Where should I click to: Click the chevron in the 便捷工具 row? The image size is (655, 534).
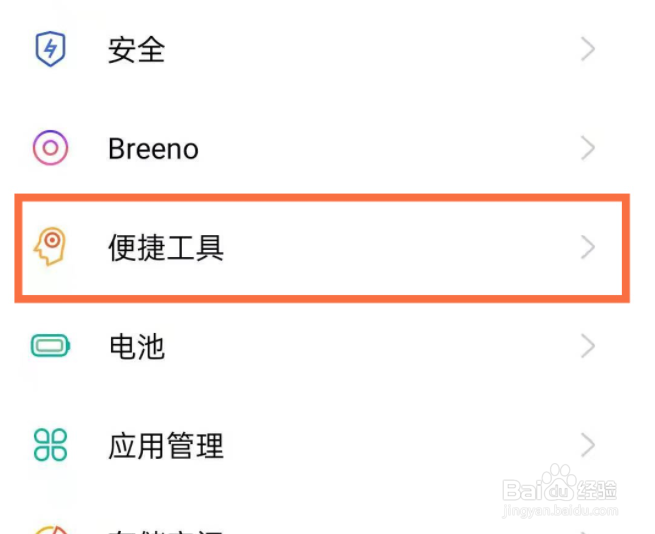tap(588, 247)
